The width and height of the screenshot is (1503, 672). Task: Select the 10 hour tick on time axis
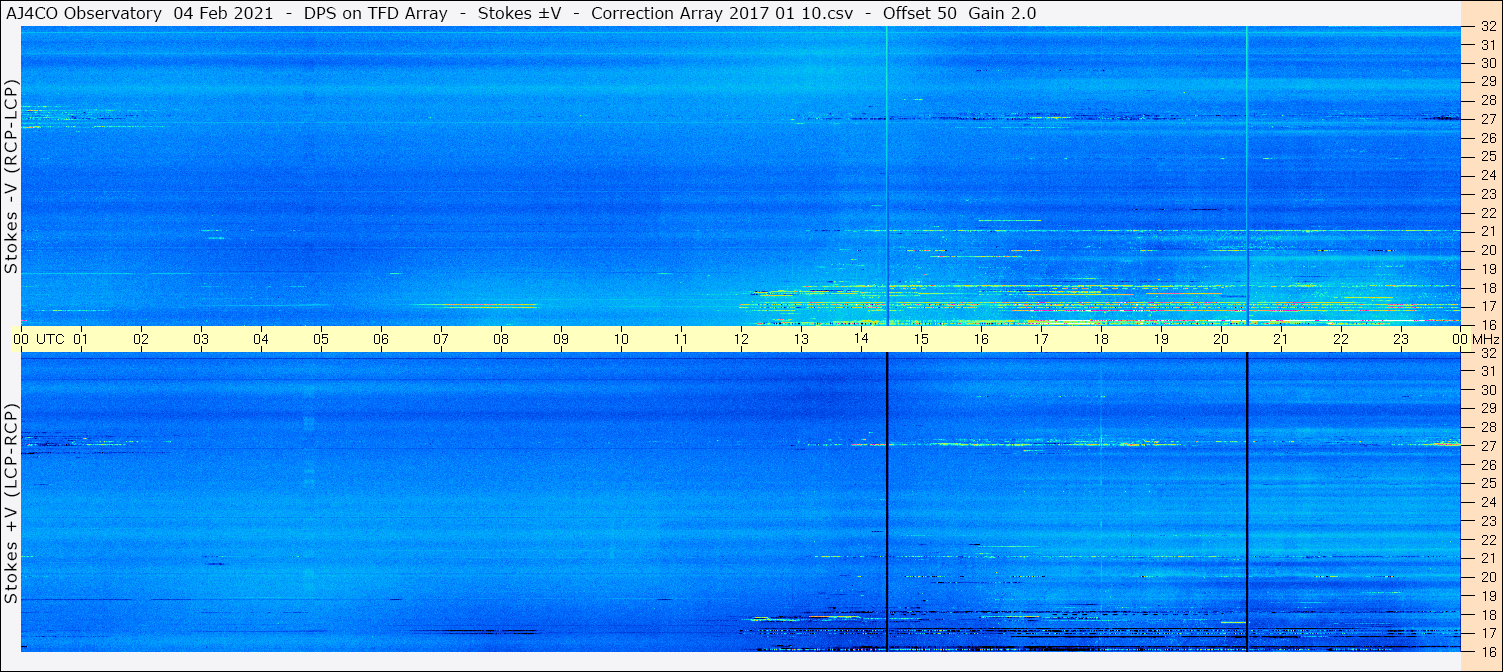coord(621,339)
